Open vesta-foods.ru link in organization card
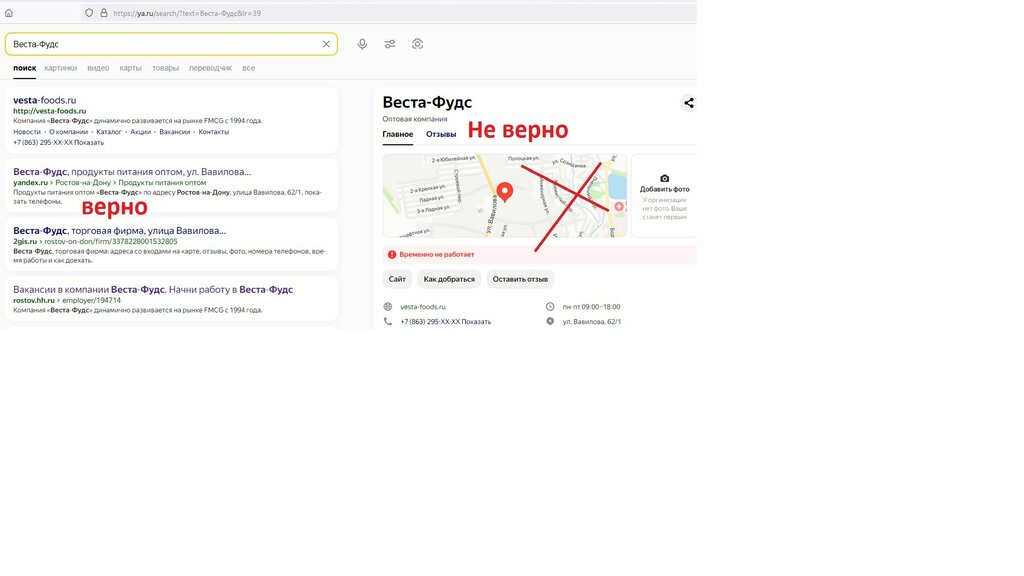This screenshot has height=576, width=1024. pos(423,307)
